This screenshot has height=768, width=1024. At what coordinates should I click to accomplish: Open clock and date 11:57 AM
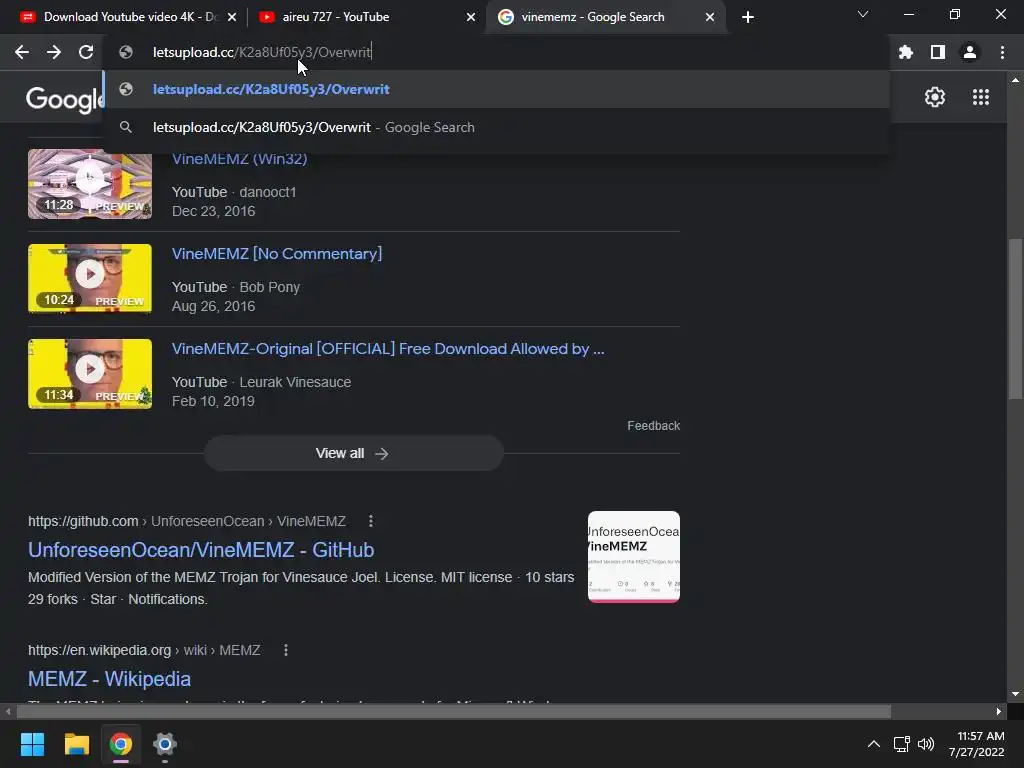977,744
